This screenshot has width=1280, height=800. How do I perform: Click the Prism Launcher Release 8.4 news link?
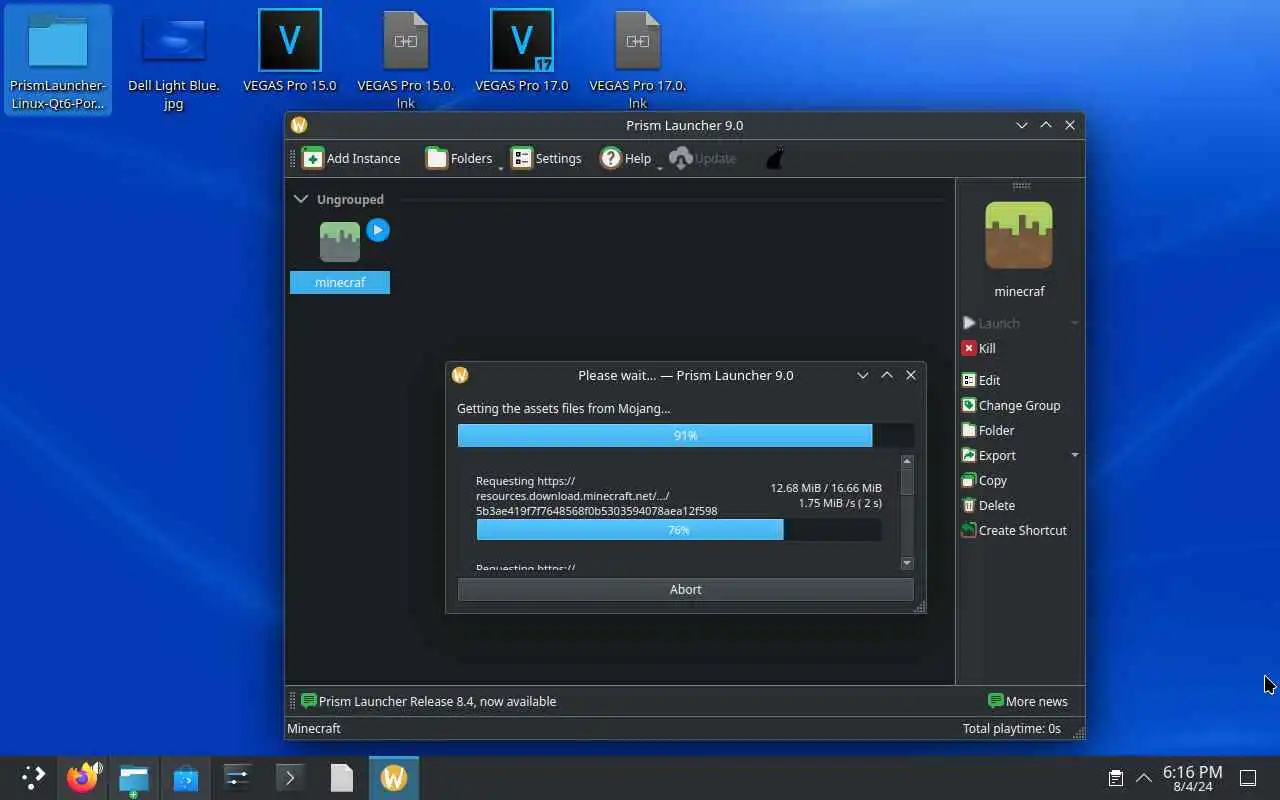[x=428, y=701]
